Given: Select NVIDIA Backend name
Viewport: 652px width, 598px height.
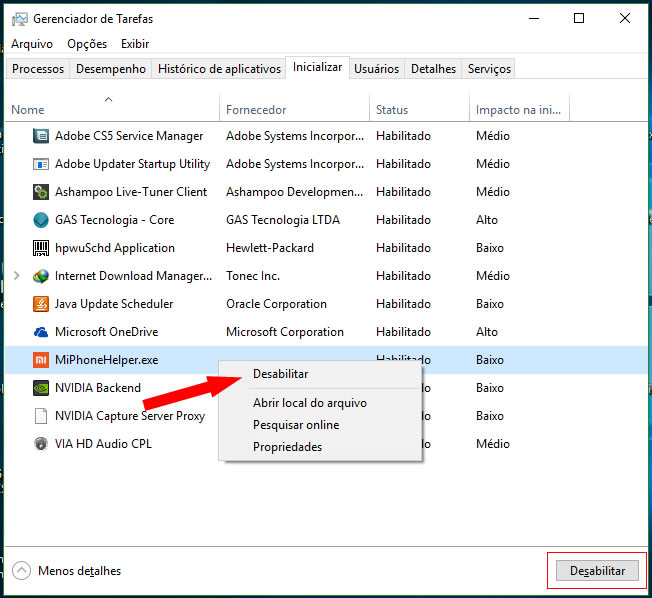Looking at the screenshot, I should [x=98, y=388].
